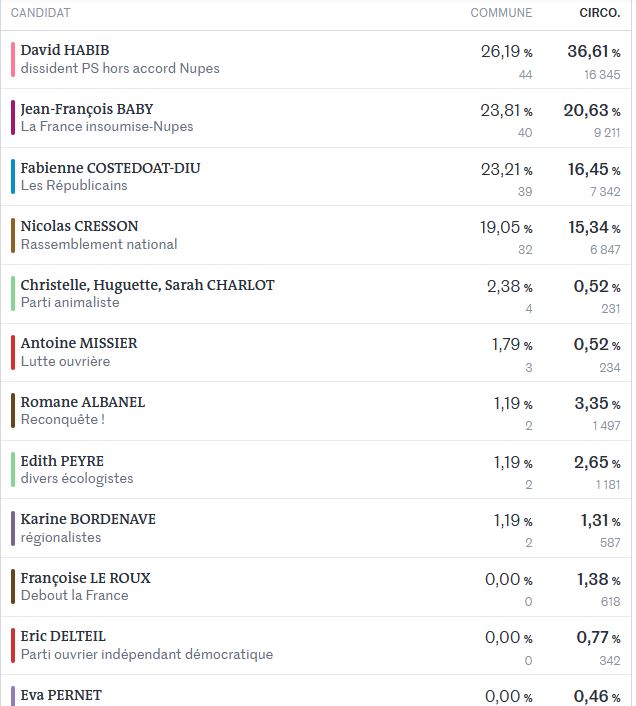Open David HABIB candidate row

(x=316, y=60)
